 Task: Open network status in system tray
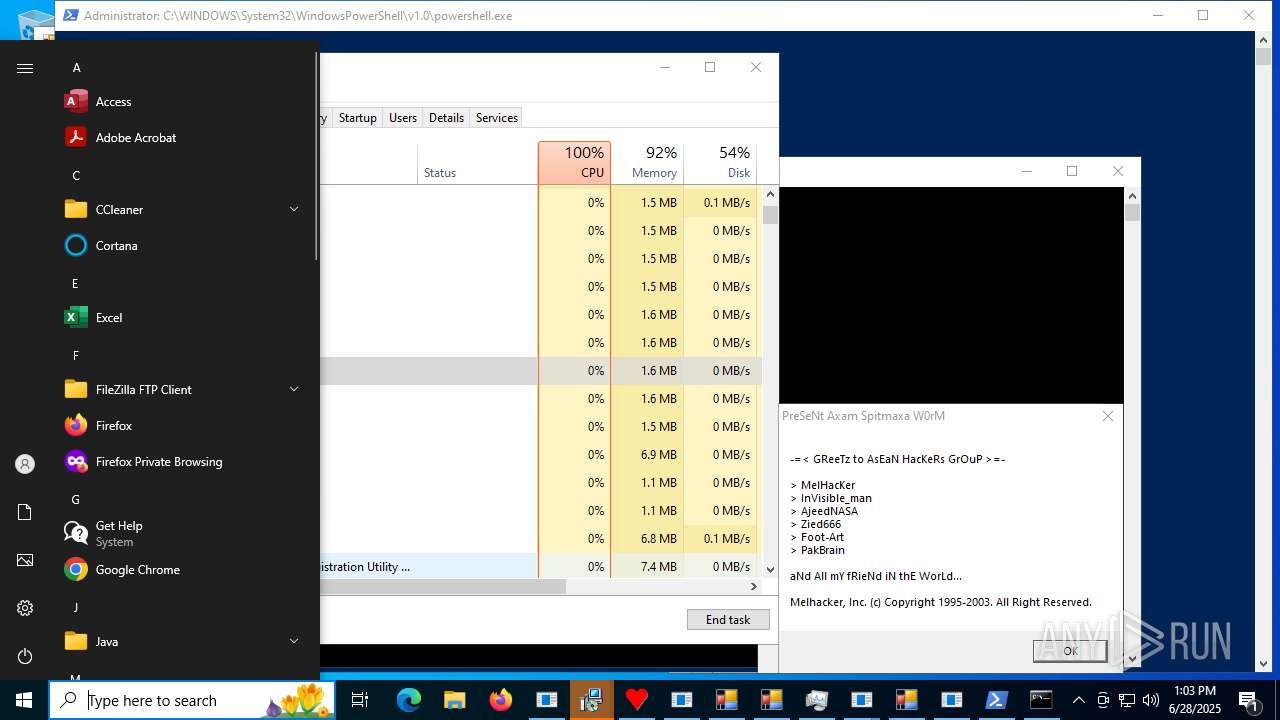tap(1127, 700)
